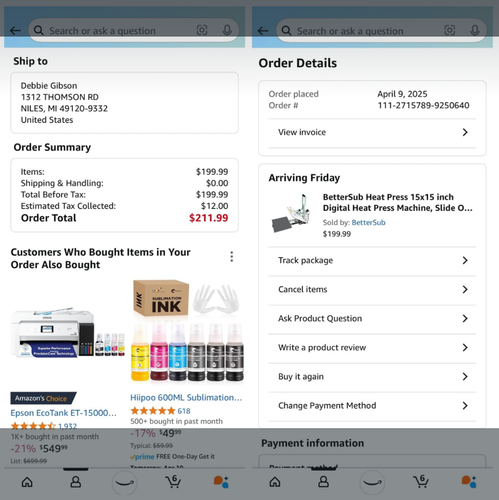Image resolution: width=499 pixels, height=500 pixels.
Task: Open Track package row
Action: pos(372,260)
